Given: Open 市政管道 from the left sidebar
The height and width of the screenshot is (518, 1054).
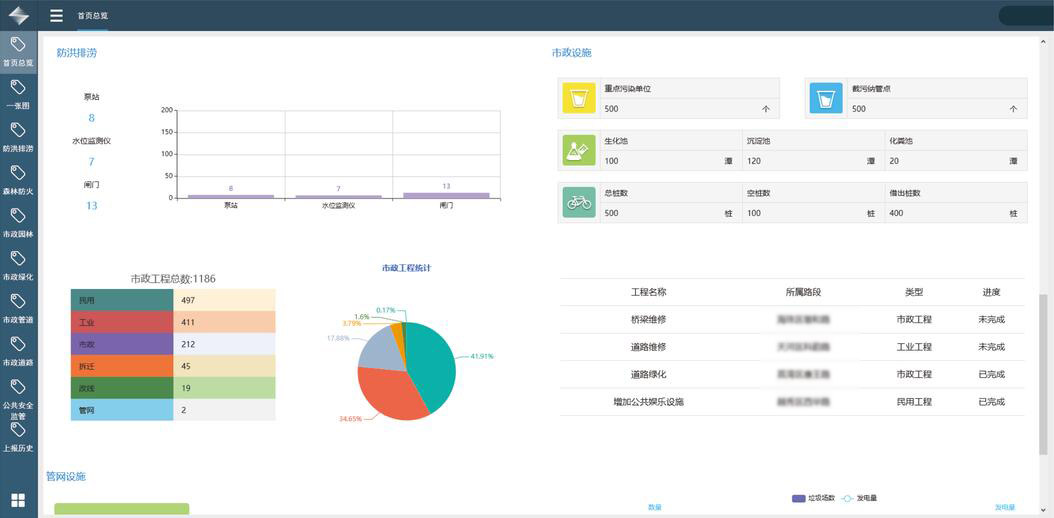Looking at the screenshot, I should coord(18,307).
